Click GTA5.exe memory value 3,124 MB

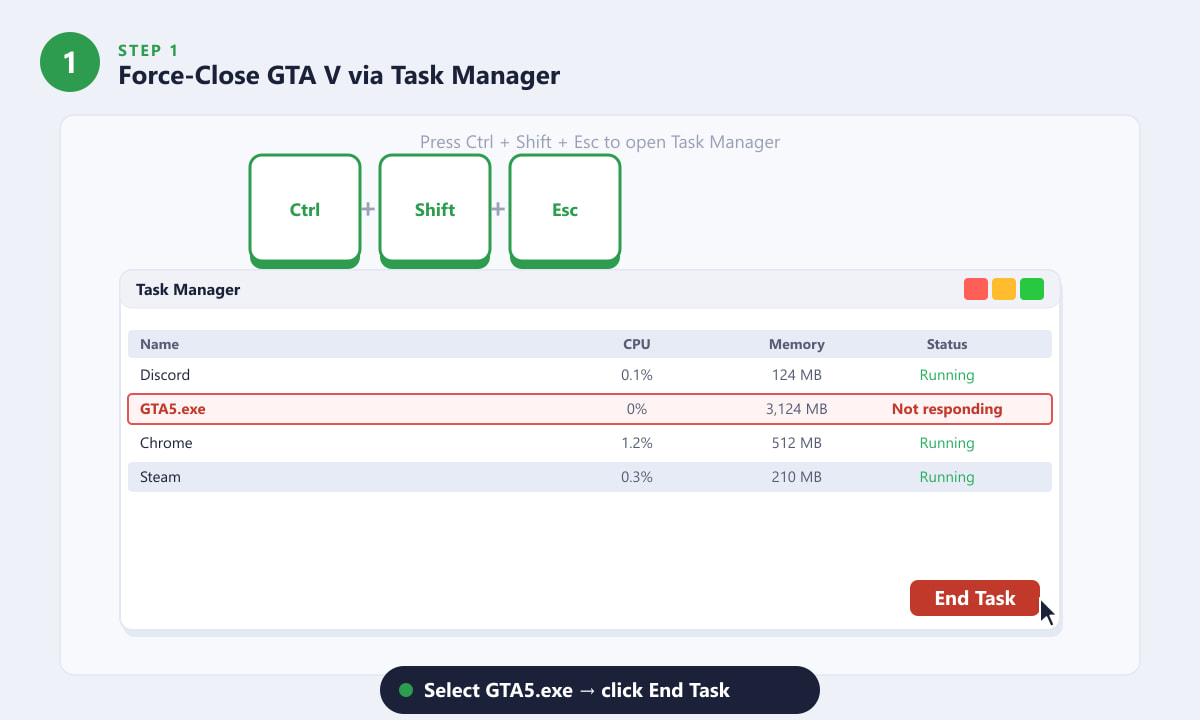point(797,409)
